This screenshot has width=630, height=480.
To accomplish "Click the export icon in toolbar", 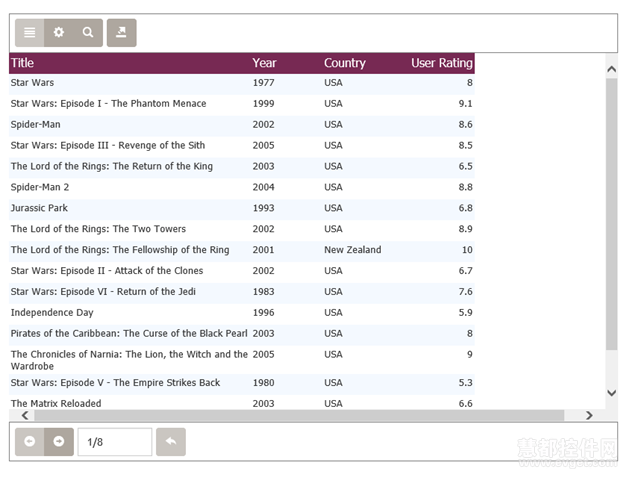I will coord(121,33).
